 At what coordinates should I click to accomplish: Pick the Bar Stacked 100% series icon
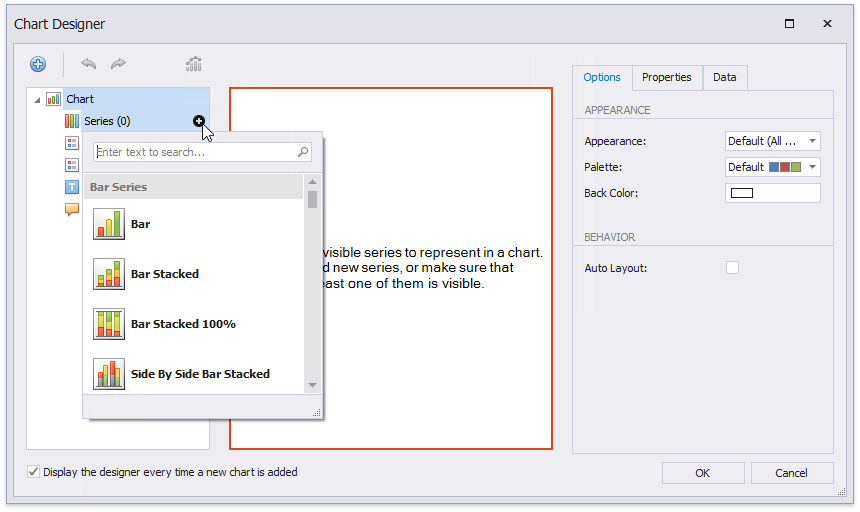tap(109, 324)
